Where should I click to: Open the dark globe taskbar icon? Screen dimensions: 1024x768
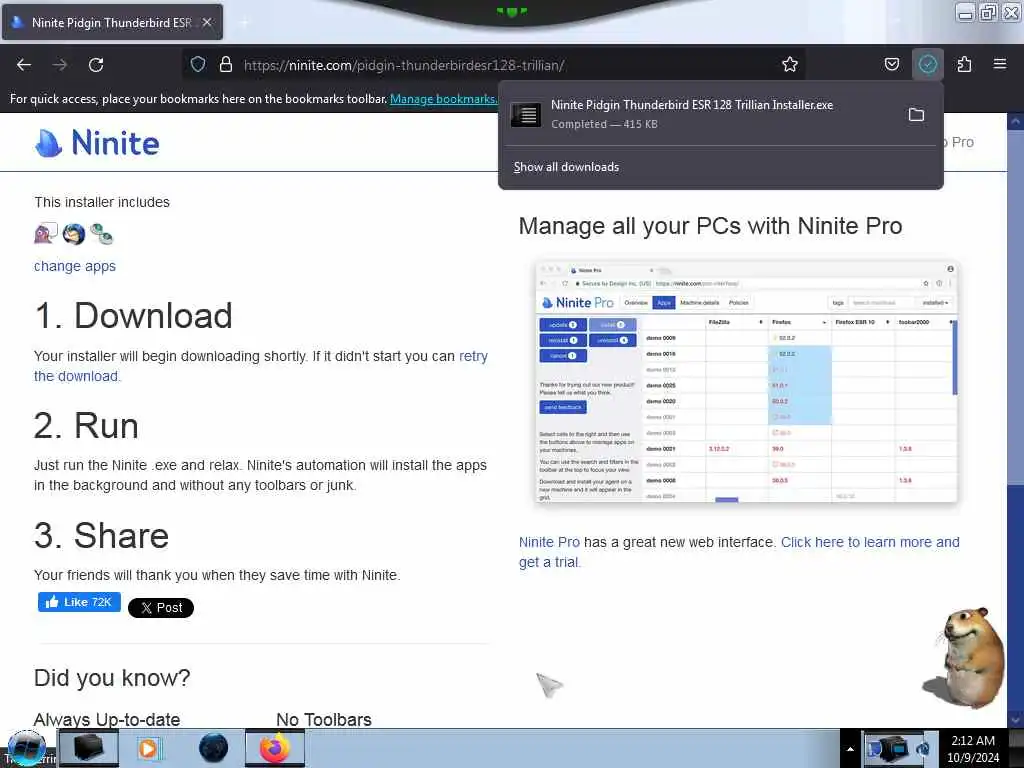pyautogui.click(x=213, y=748)
